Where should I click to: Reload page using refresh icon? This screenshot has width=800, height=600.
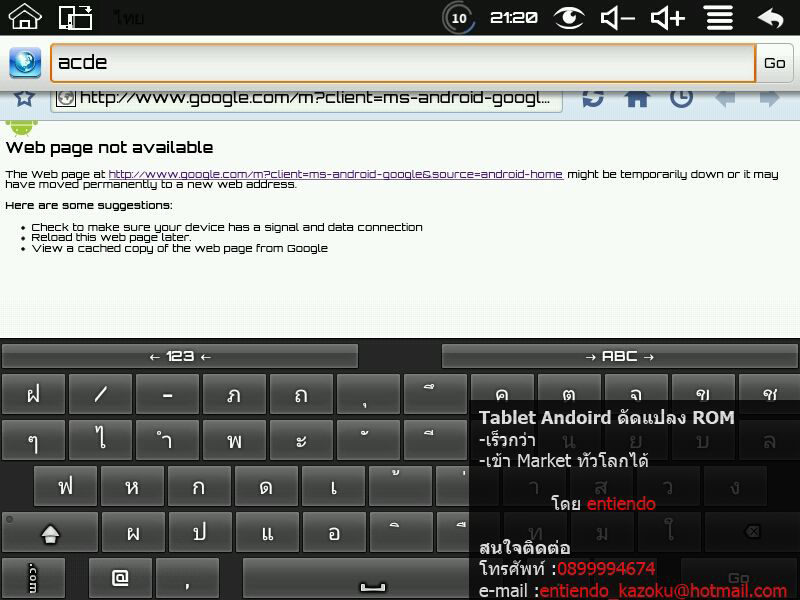[592, 98]
